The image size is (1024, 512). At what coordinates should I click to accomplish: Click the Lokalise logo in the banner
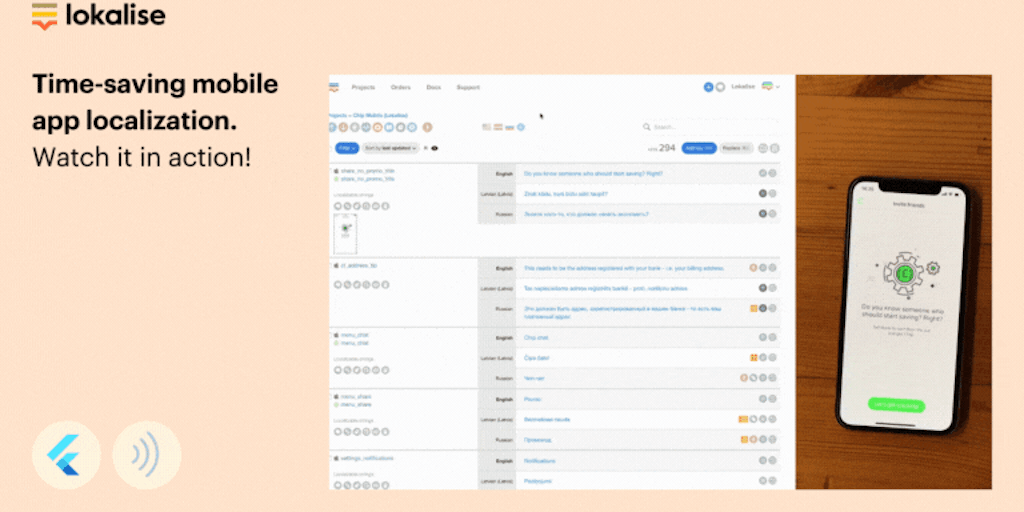pyautogui.click(x=99, y=16)
